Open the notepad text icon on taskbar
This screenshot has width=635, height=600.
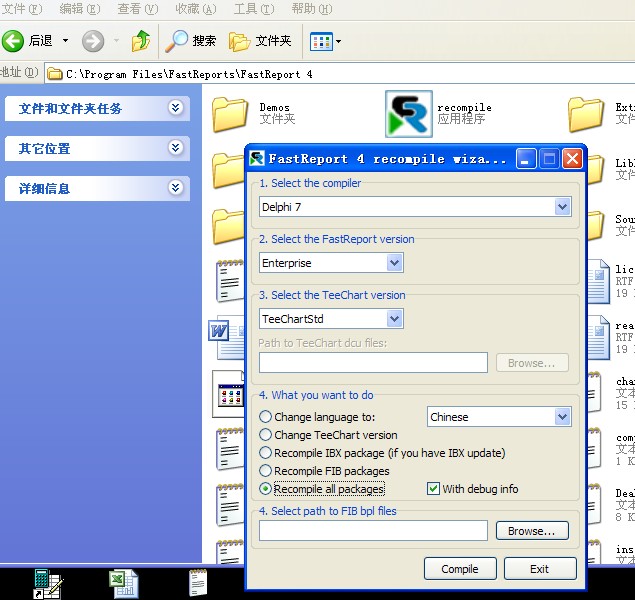click(198, 583)
